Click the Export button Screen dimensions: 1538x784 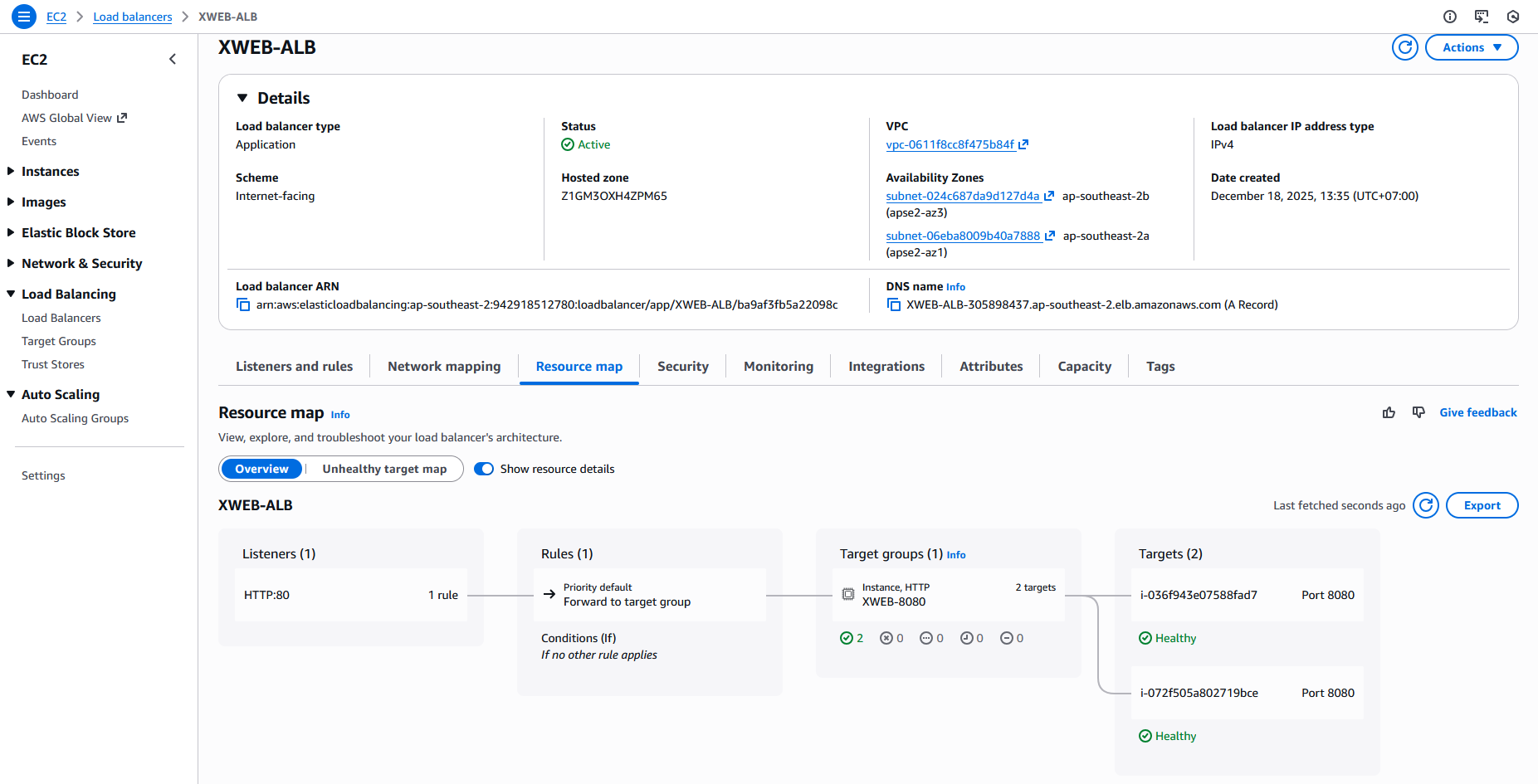point(1482,505)
